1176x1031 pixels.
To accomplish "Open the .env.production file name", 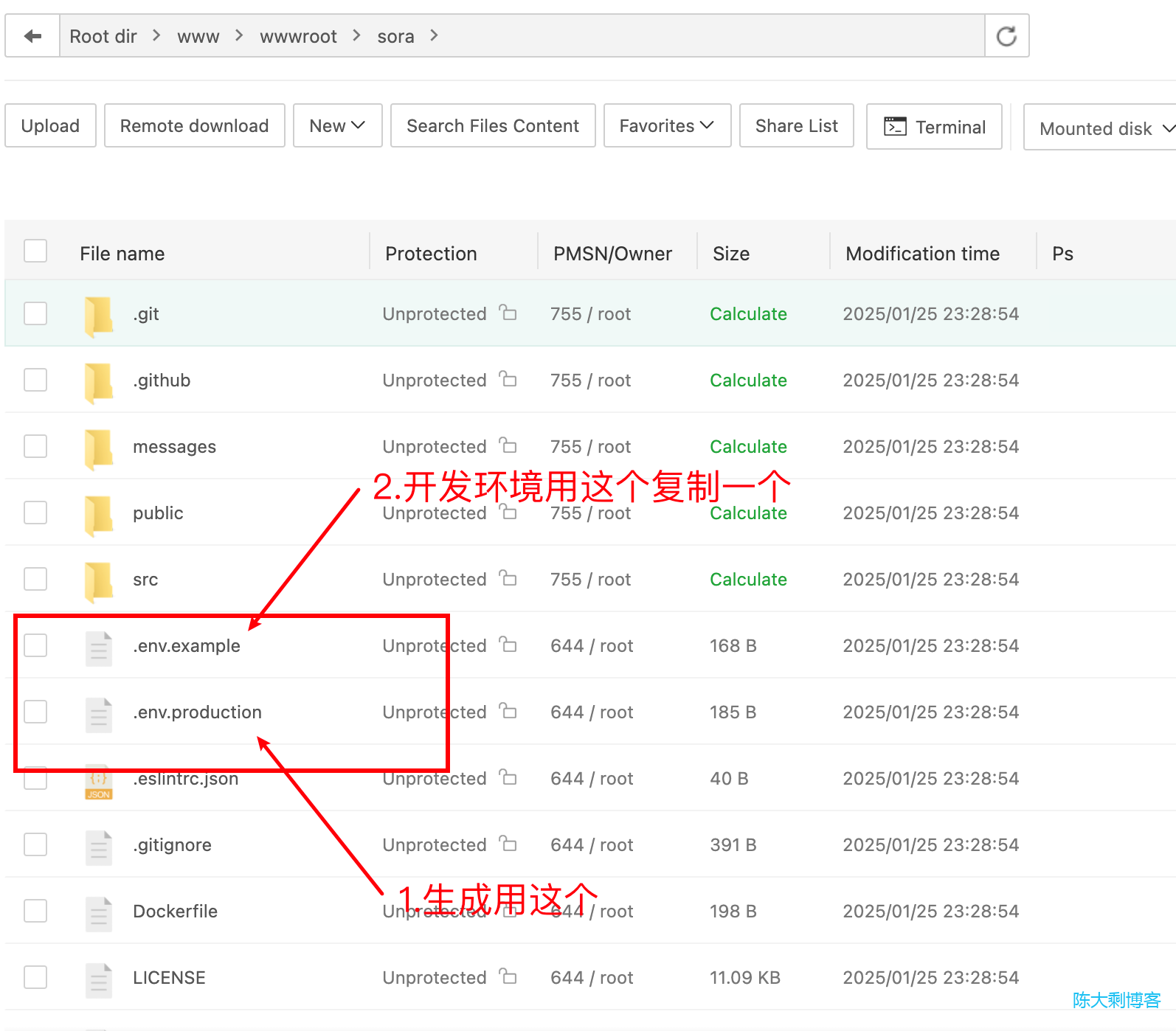I will [x=197, y=712].
